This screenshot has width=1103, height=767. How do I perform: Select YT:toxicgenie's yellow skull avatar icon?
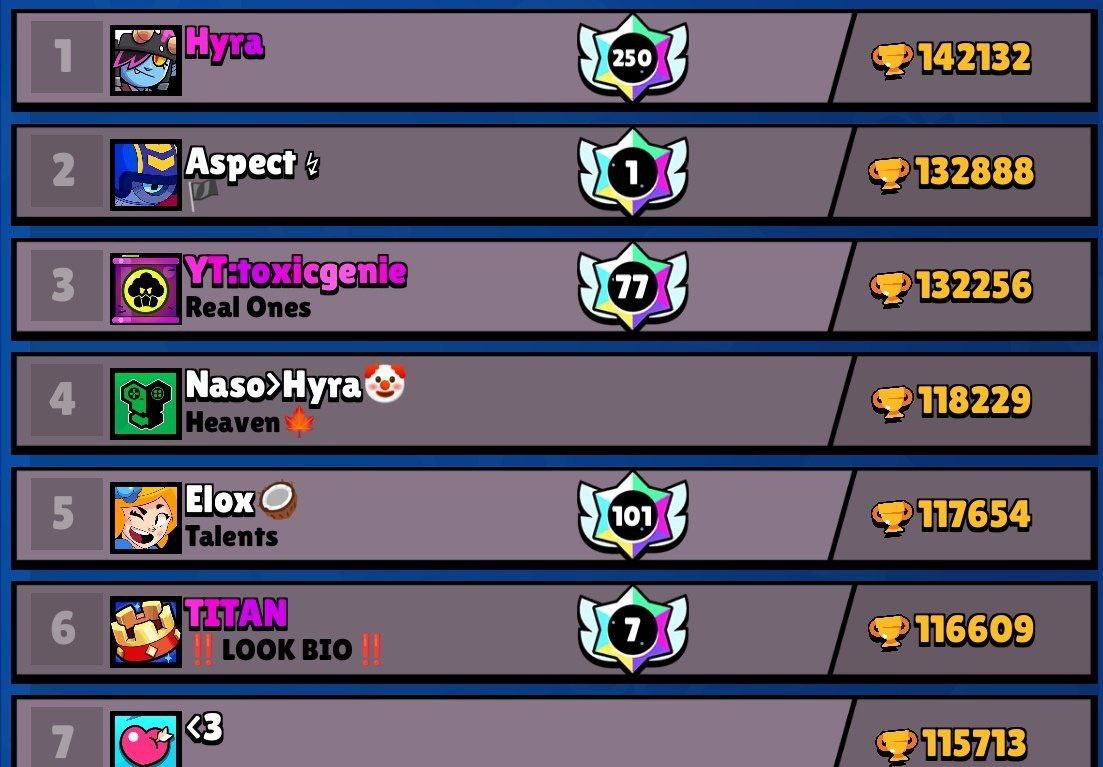146,289
